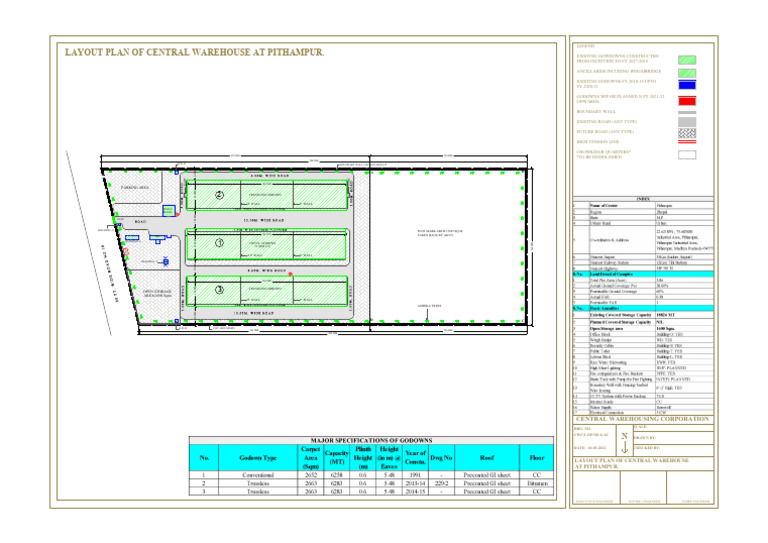This screenshot has height=543, width=768.
Task: Click the wide road label between godowns 2 and 1
Action: pos(264,220)
